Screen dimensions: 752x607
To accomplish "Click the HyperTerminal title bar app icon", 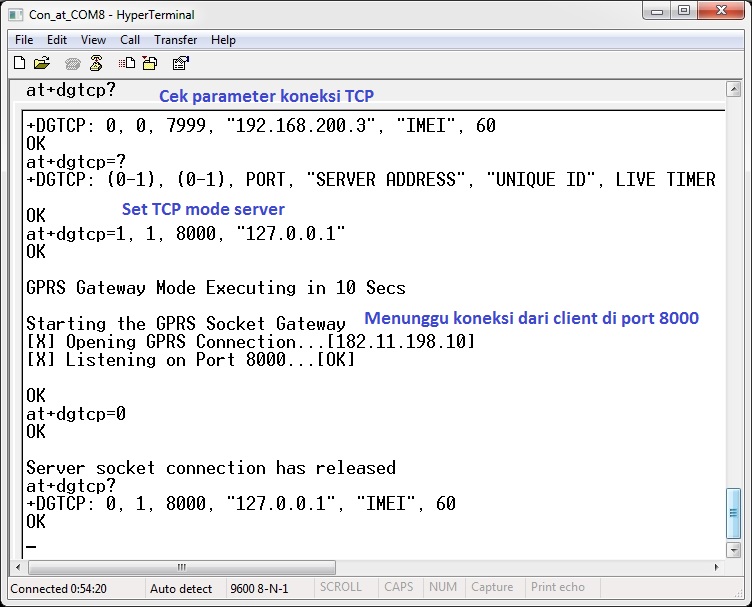I will point(16,15).
